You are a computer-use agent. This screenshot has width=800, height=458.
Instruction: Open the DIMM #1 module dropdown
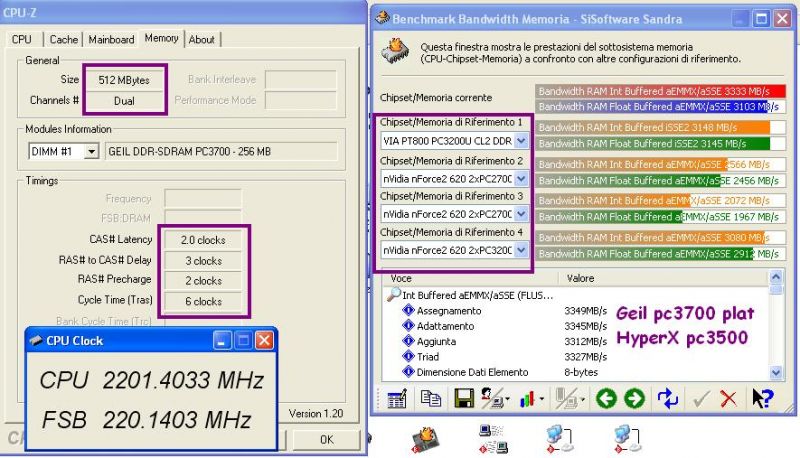tap(91, 151)
